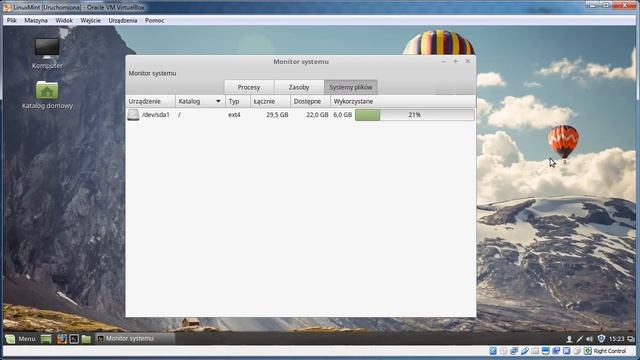Screen dimensions: 640x360
Task: Sort by the Dostępne column header
Action: click(311, 101)
